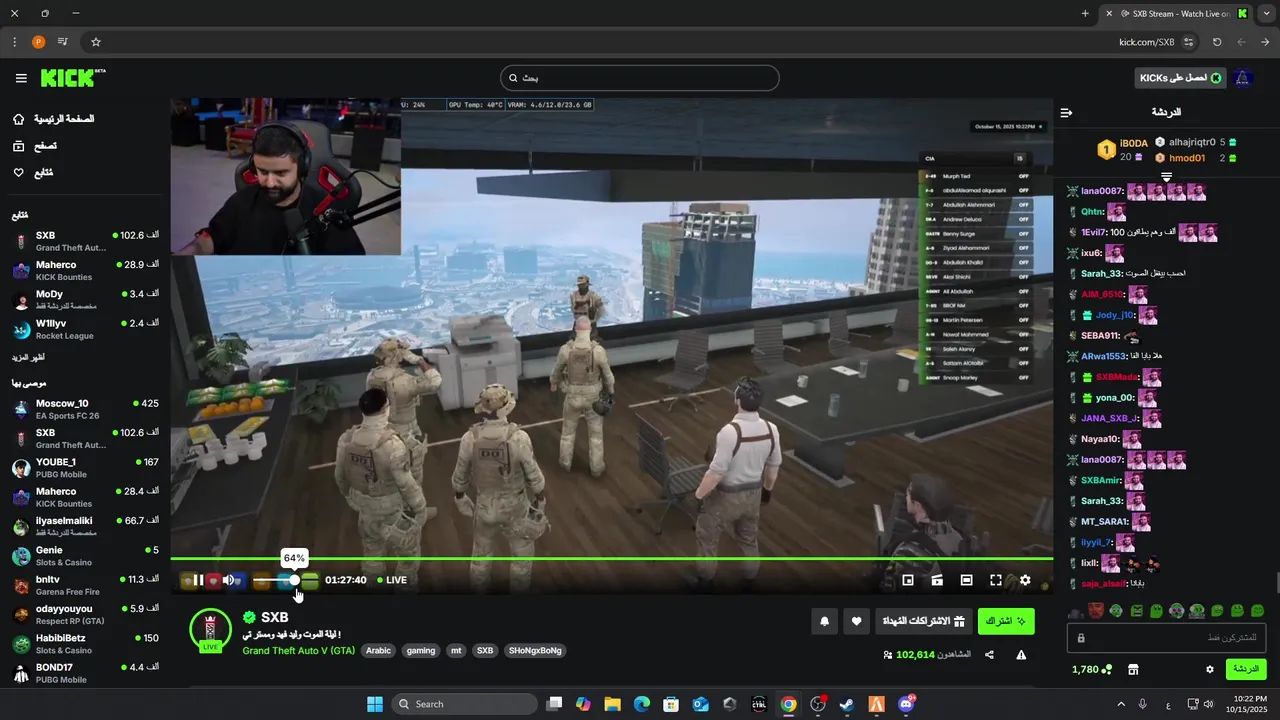Share the stream via share icon
Image resolution: width=1280 pixels, height=720 pixels.
click(989, 655)
